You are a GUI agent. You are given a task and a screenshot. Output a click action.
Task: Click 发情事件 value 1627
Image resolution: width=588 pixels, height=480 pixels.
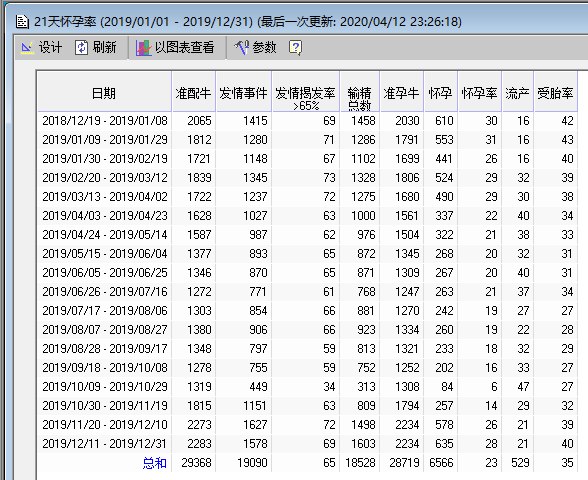(255, 425)
